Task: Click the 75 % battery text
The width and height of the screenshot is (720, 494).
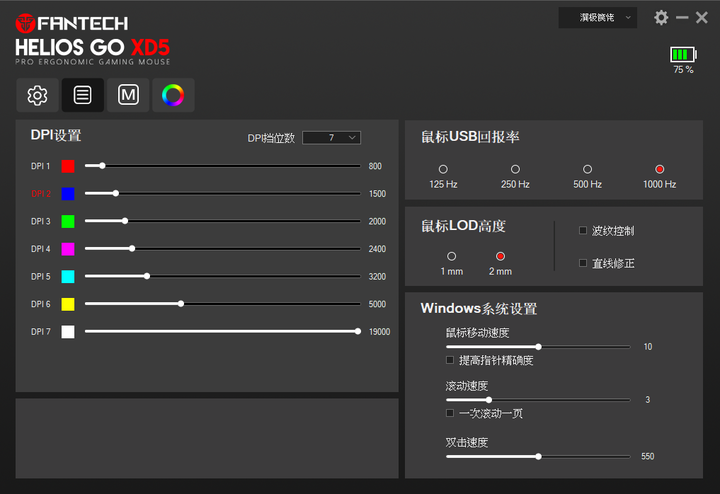Action: point(683,70)
